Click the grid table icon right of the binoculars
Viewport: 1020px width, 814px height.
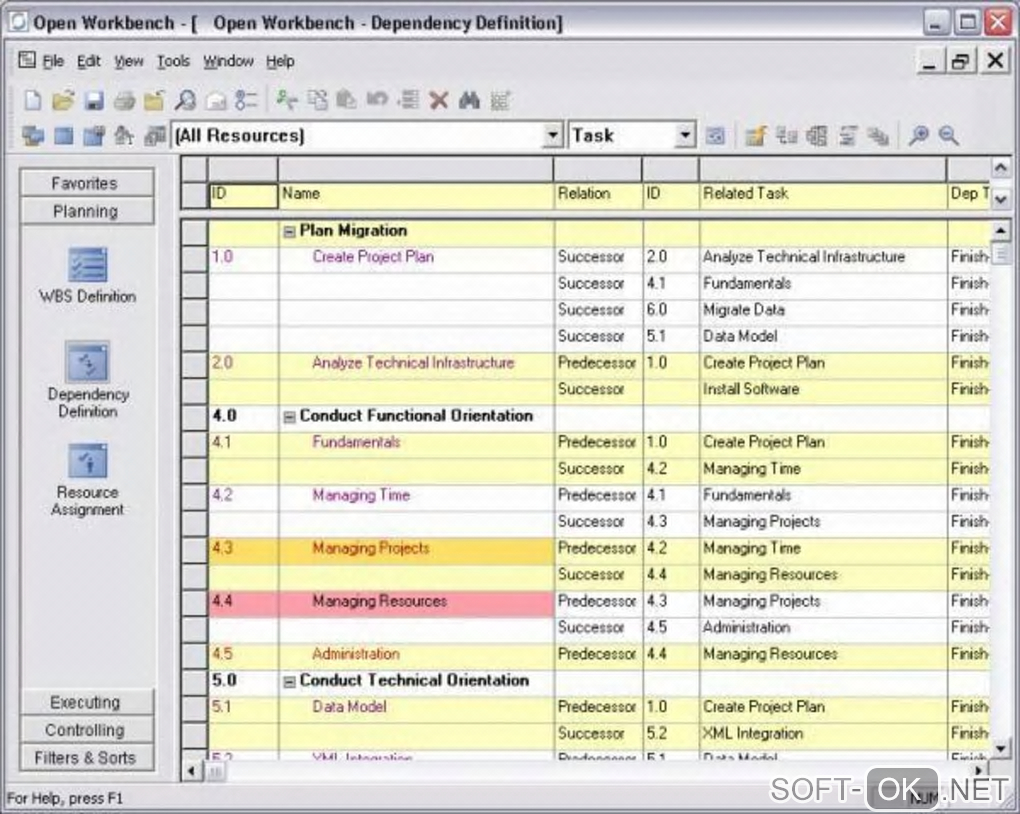coord(500,100)
